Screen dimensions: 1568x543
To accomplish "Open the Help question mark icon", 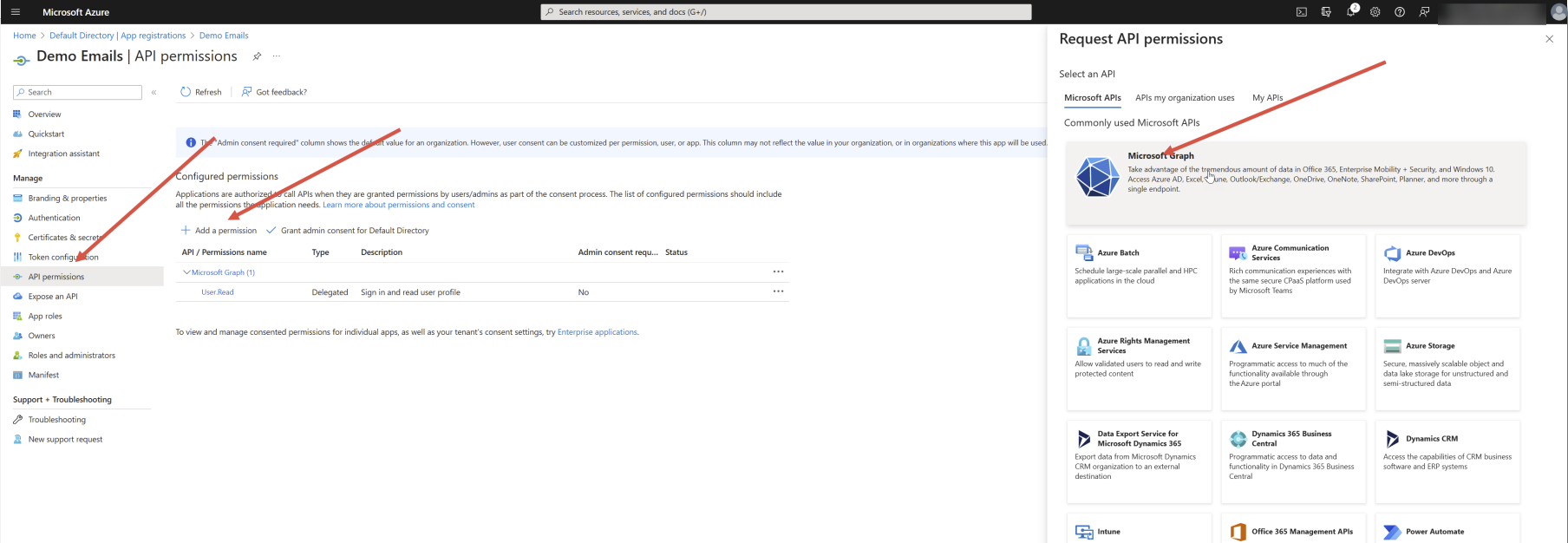I will pyautogui.click(x=1400, y=12).
